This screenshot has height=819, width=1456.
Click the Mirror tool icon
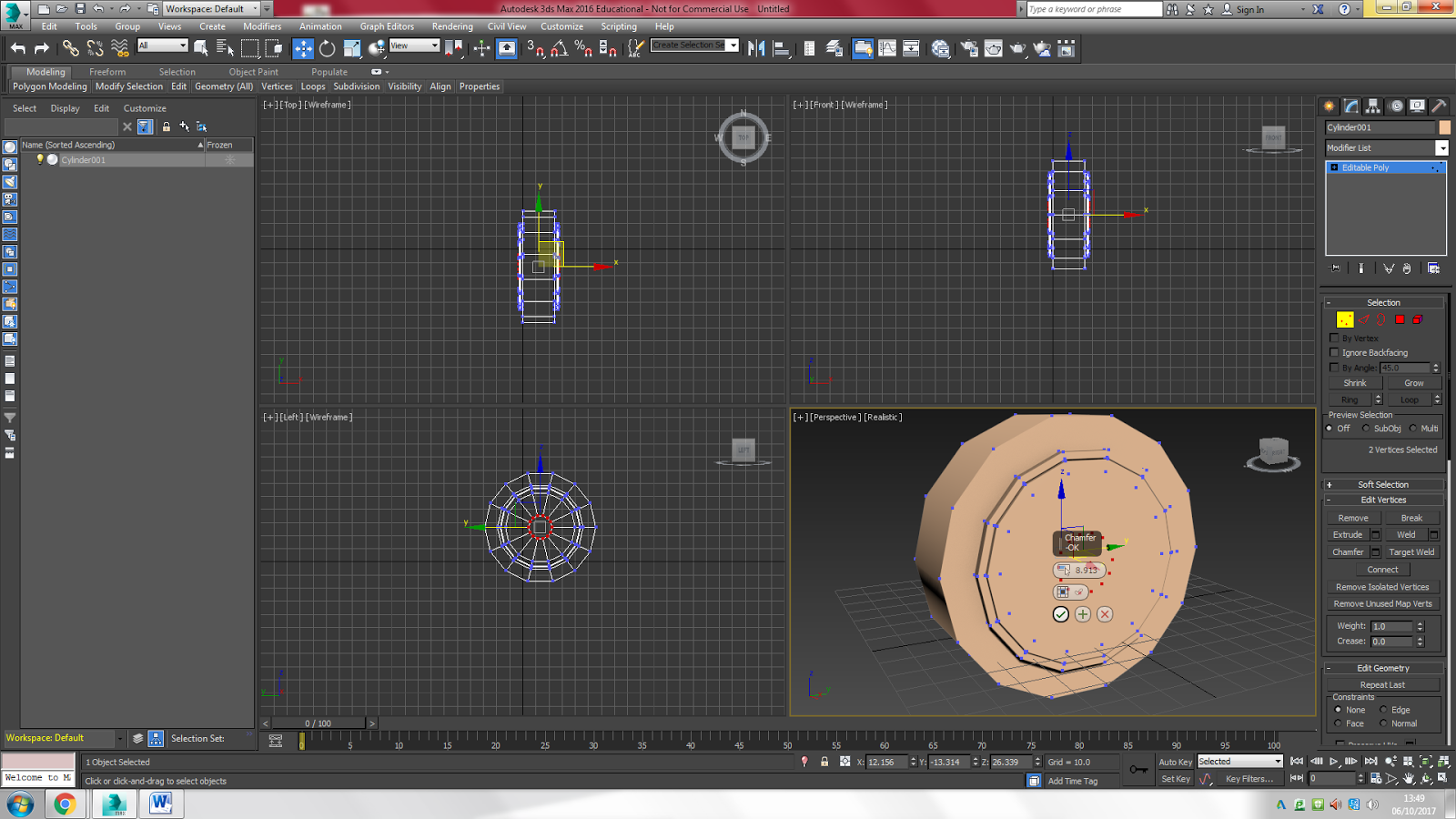(x=756, y=48)
